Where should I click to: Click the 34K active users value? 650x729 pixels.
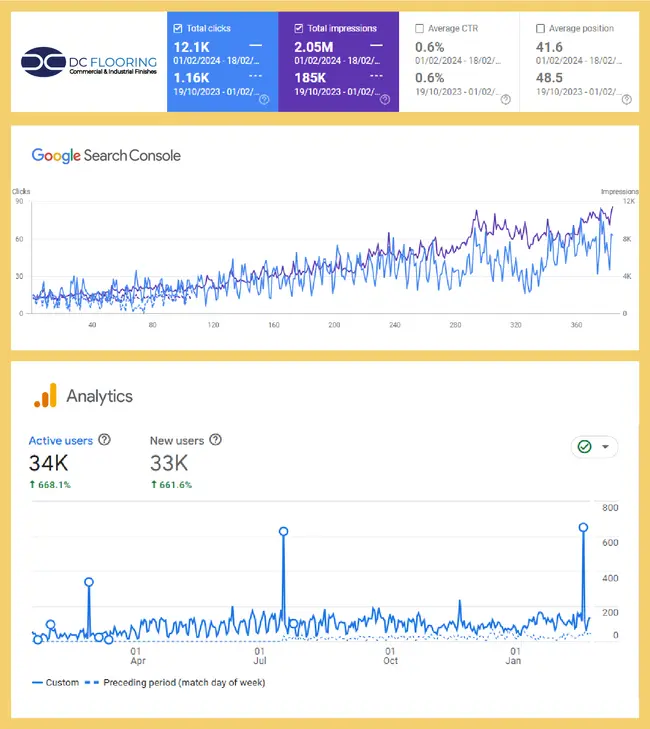point(48,463)
